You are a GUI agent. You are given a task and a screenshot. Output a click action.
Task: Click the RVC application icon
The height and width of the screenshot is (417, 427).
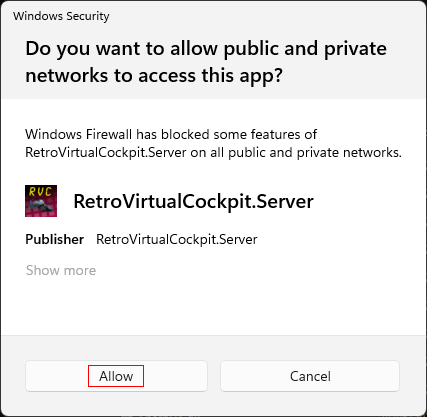point(41,201)
